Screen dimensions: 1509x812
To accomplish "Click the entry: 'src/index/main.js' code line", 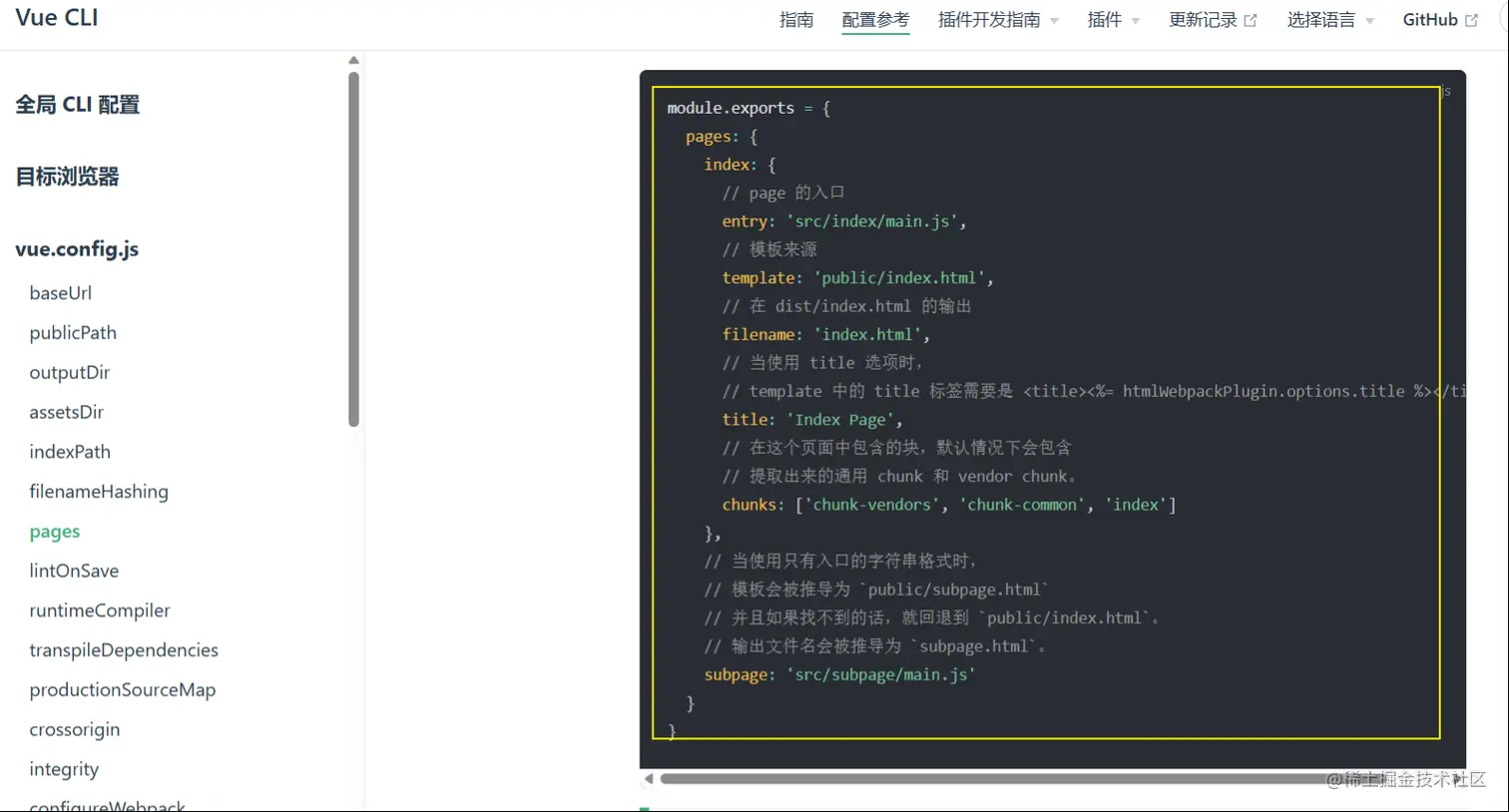I will (844, 221).
